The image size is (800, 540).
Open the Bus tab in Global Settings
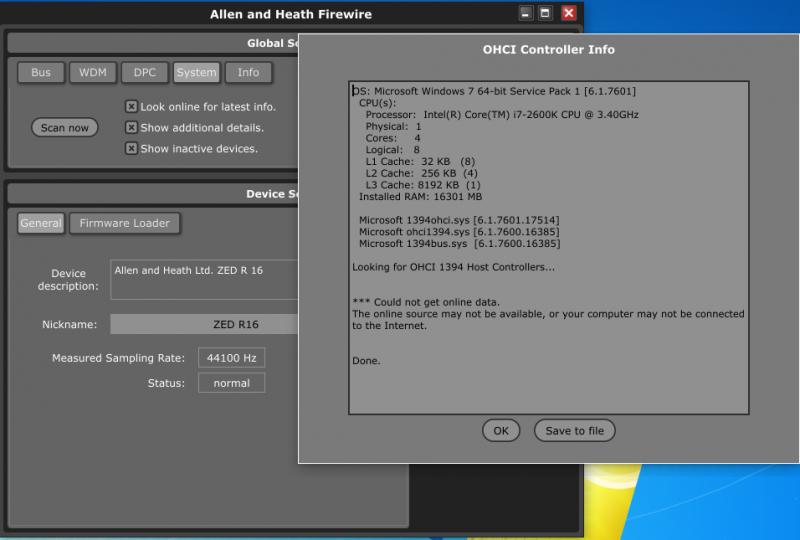click(41, 72)
